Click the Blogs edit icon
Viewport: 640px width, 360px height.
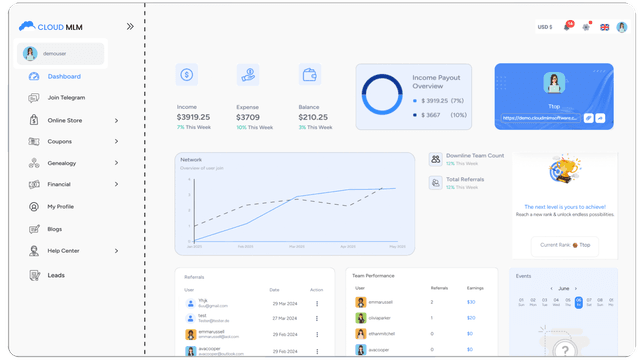(x=34, y=229)
